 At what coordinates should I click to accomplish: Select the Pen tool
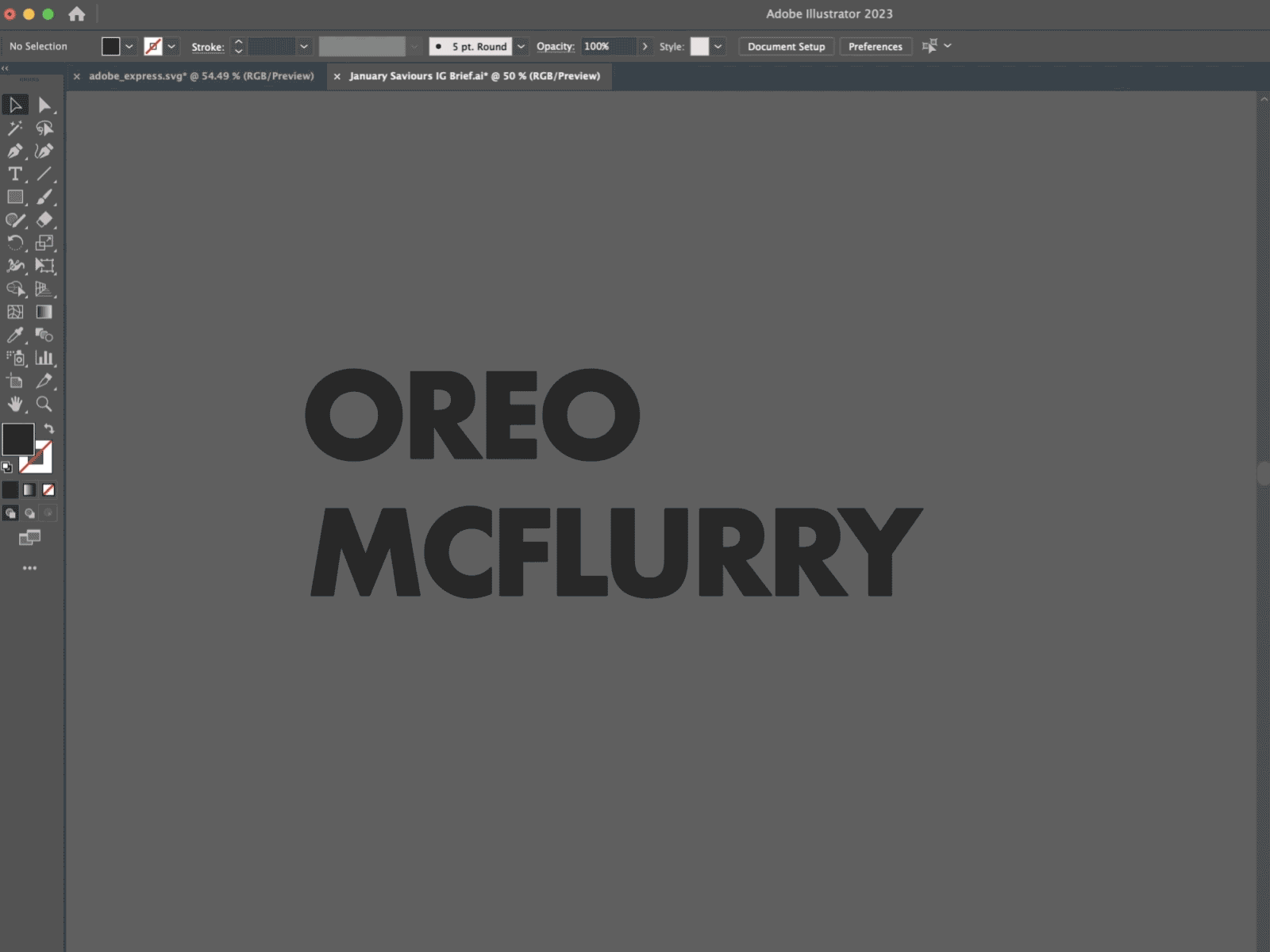click(x=15, y=151)
